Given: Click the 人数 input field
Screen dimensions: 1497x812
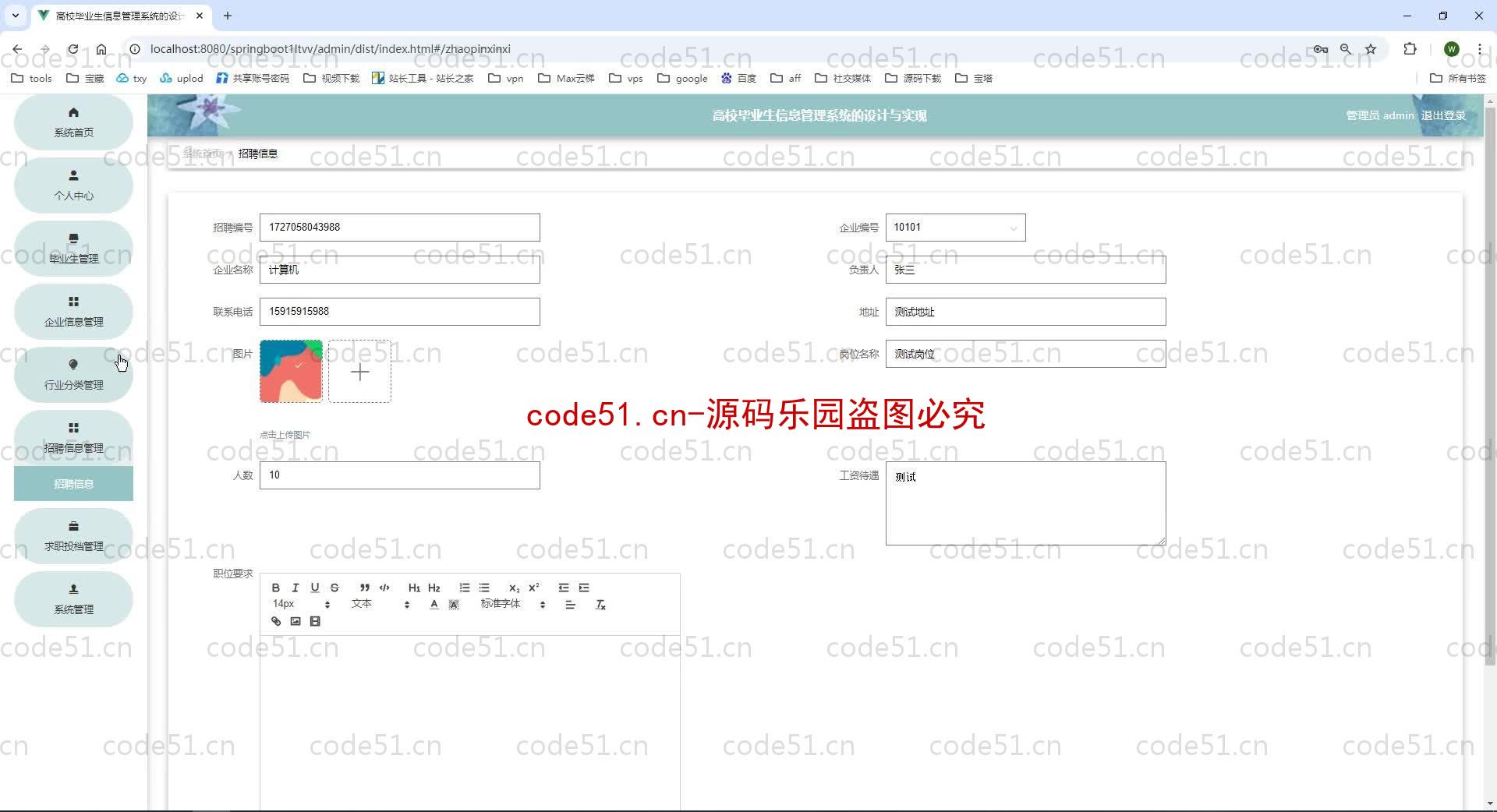Looking at the screenshot, I should click(399, 475).
